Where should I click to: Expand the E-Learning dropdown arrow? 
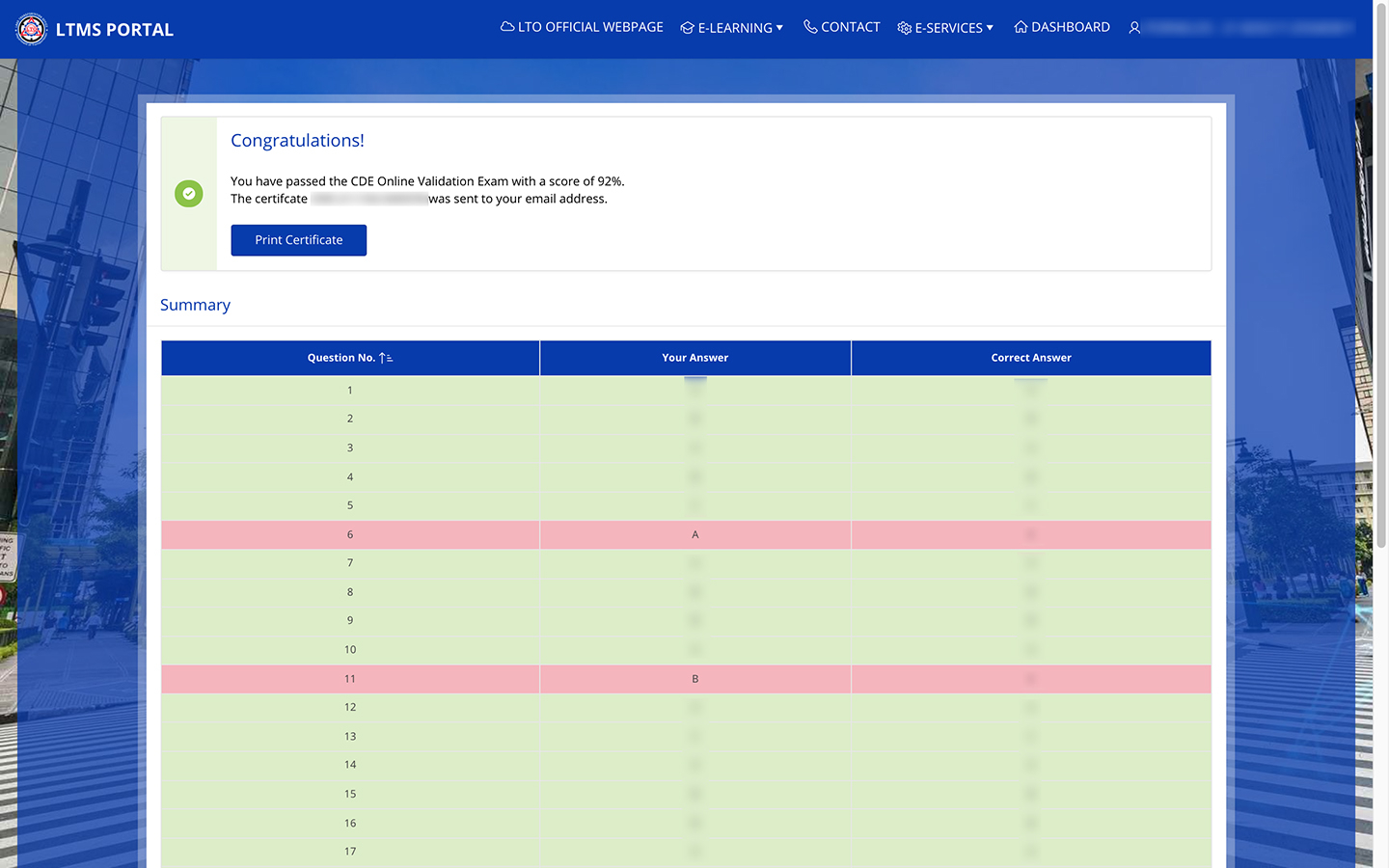coord(779,28)
